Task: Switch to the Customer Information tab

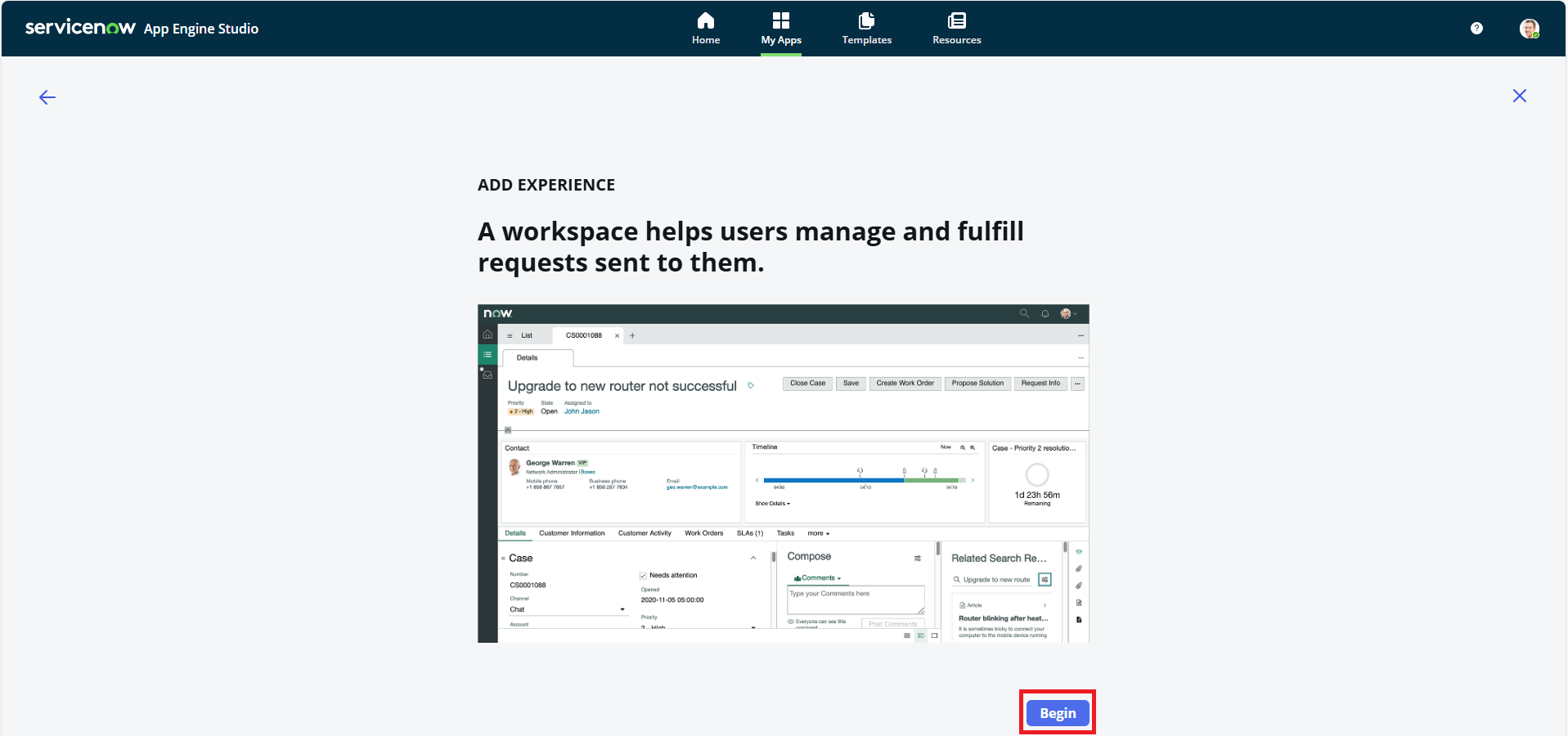Action: 571,533
